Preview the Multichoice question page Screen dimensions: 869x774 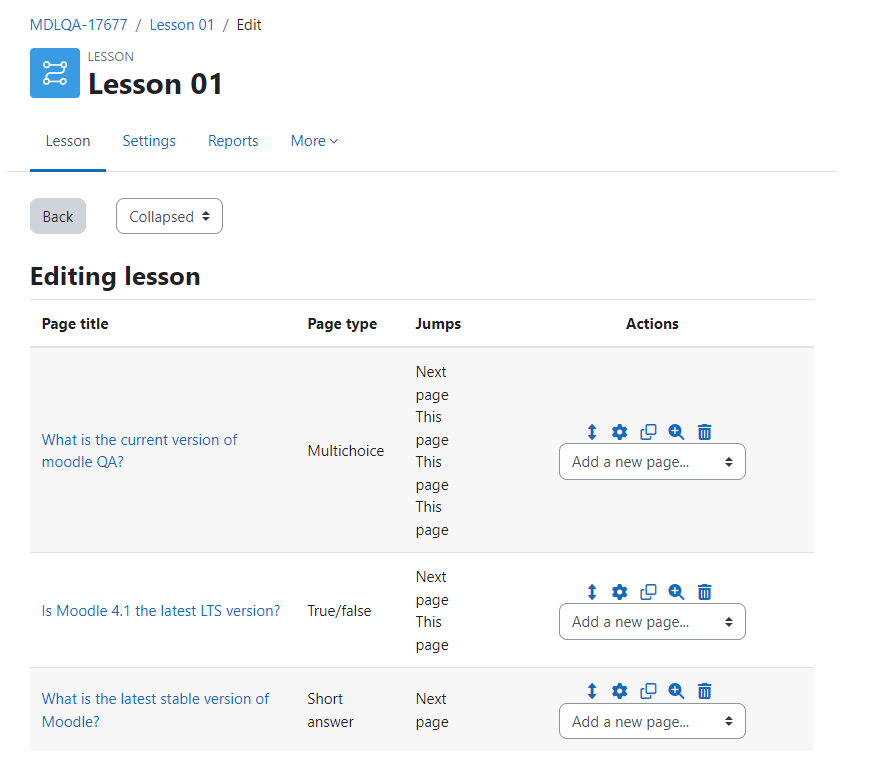tap(676, 432)
